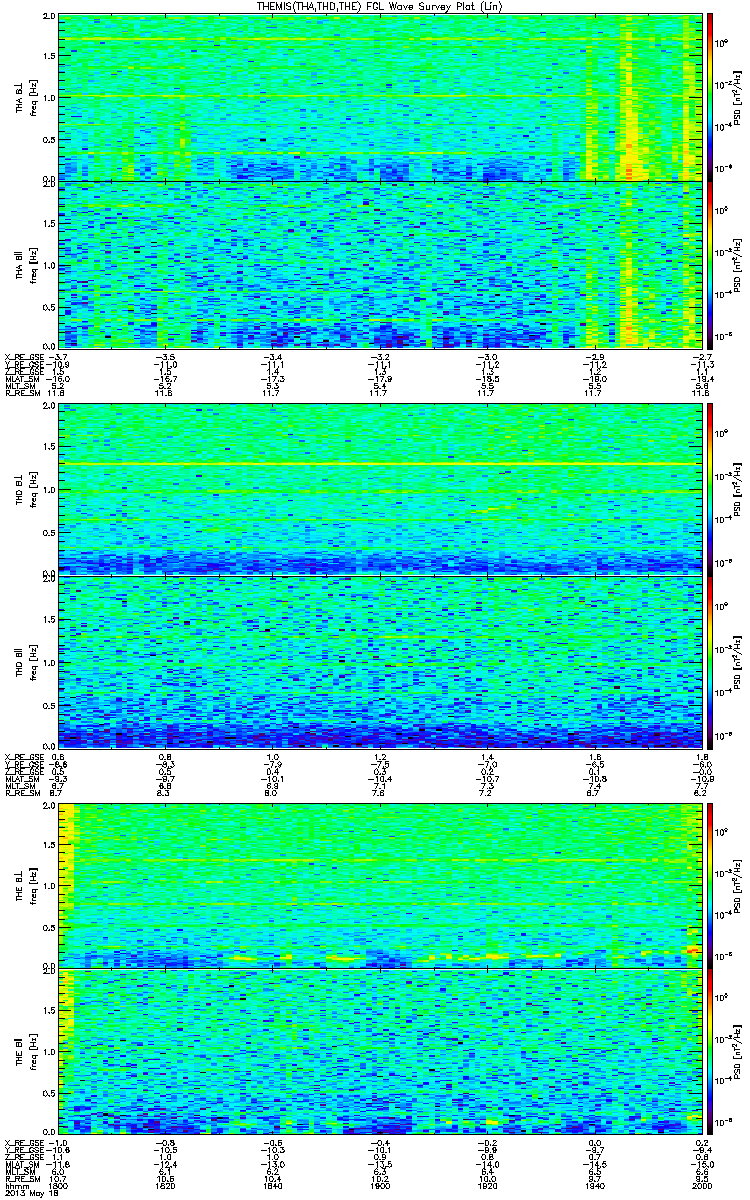Click the PSD color bar beside THA BL
This screenshot has height=1200, width=750.
(x=711, y=97)
